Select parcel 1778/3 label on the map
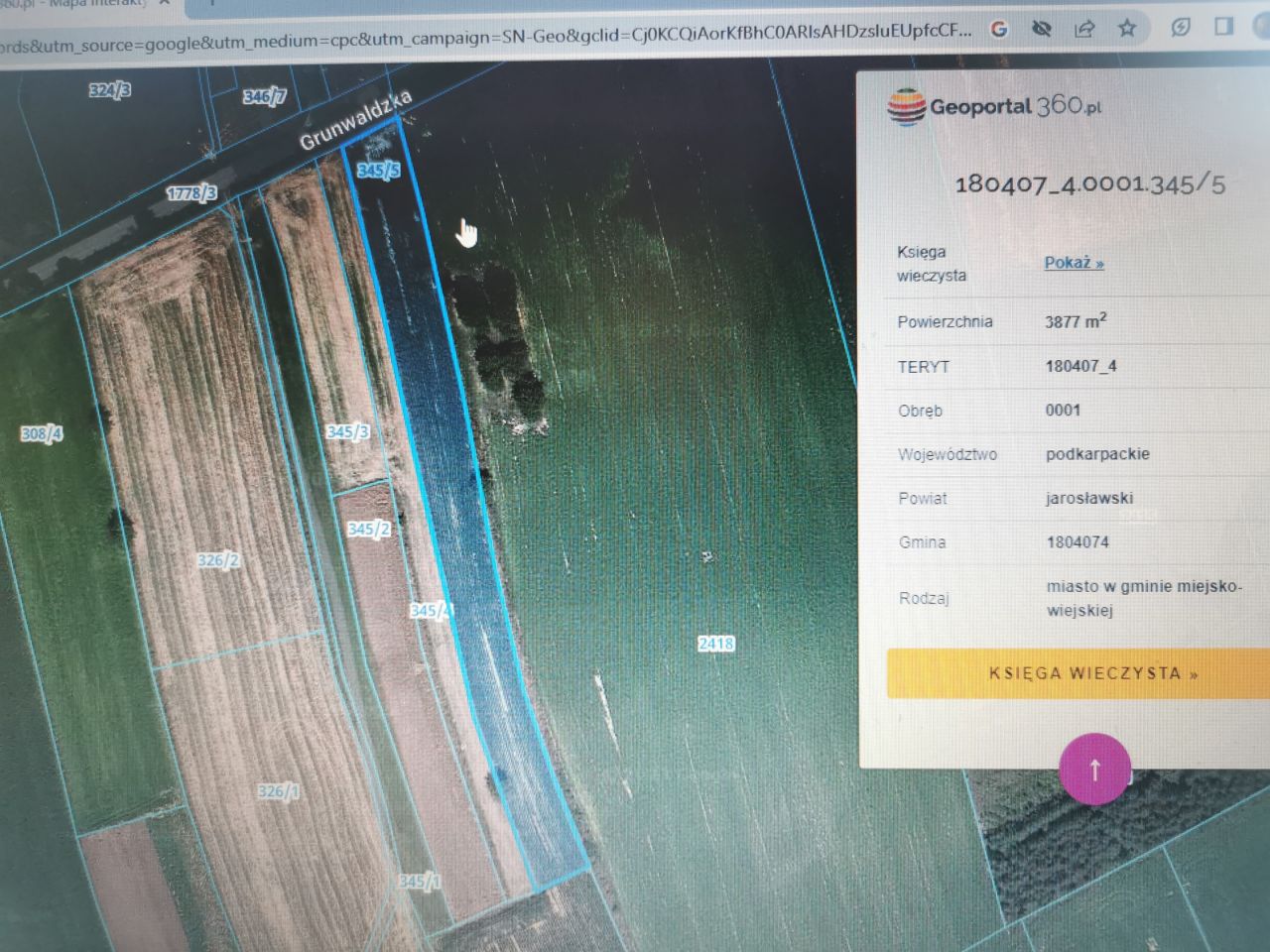Viewport: 1270px width, 952px height. pos(191,192)
